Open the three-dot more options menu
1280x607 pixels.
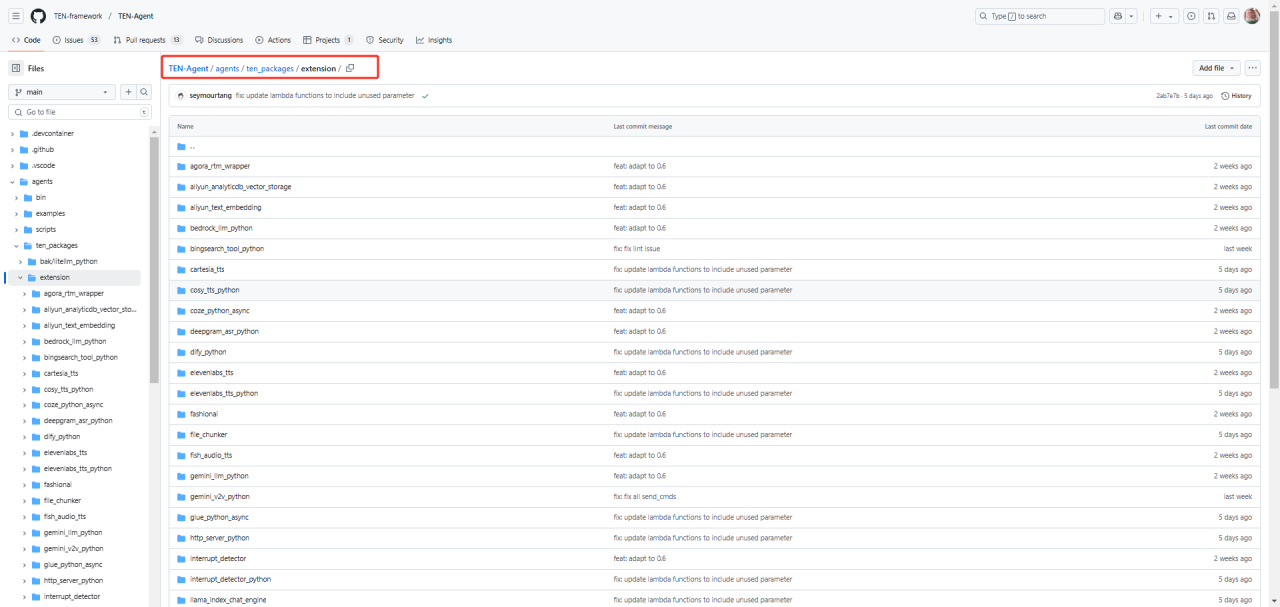(x=1252, y=68)
